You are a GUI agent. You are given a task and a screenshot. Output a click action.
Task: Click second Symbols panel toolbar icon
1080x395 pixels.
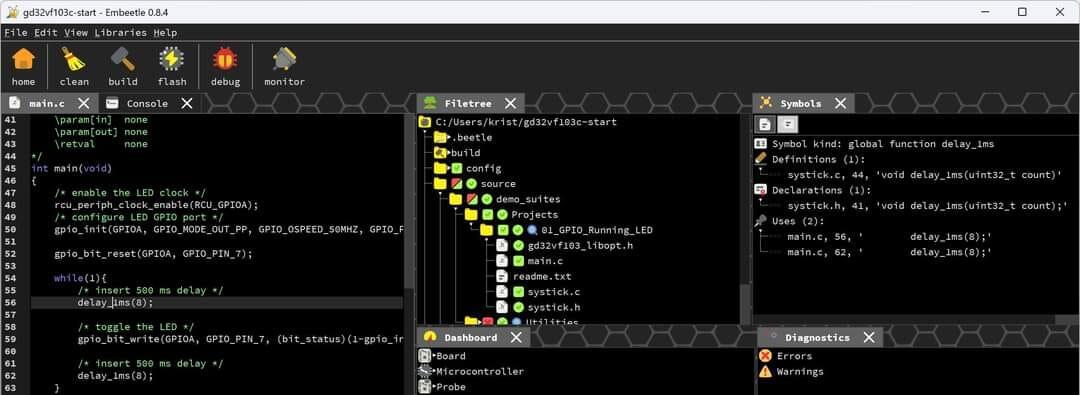click(787, 124)
